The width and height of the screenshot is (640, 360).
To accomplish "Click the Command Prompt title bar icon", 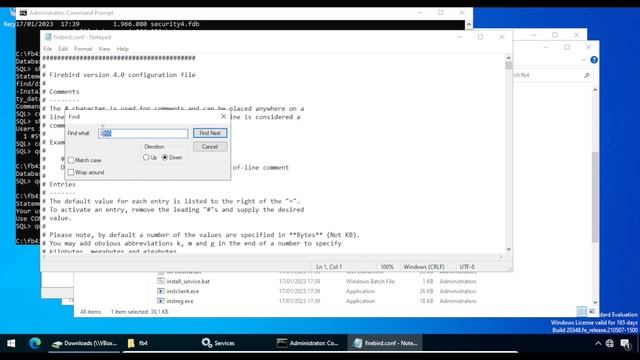I will 23,13.
